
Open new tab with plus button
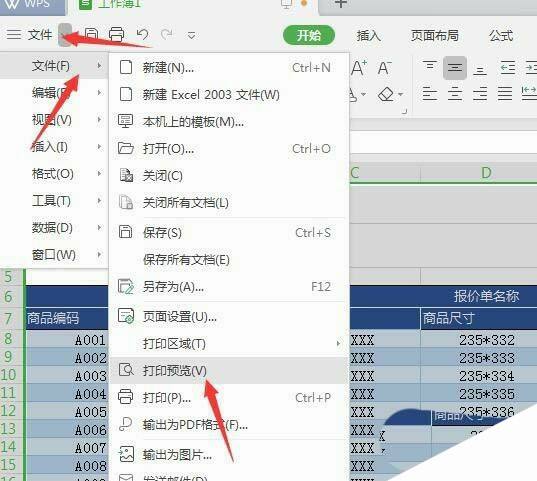(x=341, y=3)
